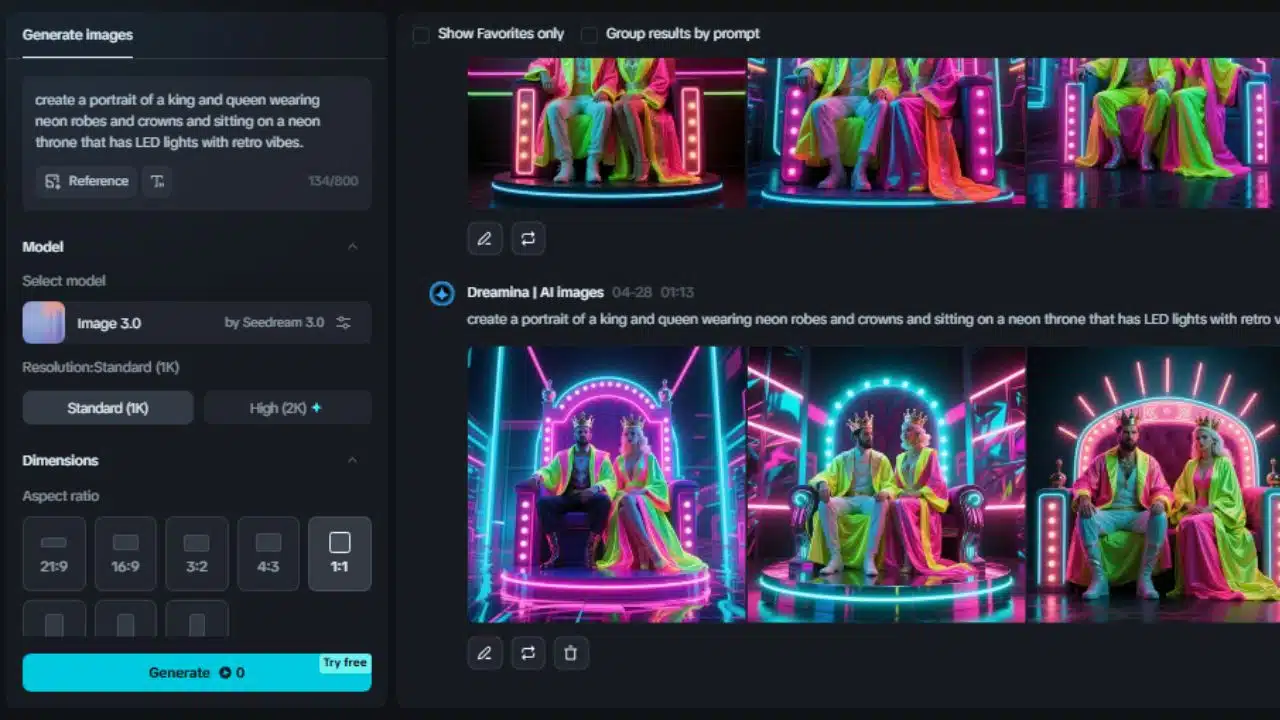This screenshot has height=720, width=1280.
Task: Click the edit pencil icon below lower images
Action: (x=484, y=653)
